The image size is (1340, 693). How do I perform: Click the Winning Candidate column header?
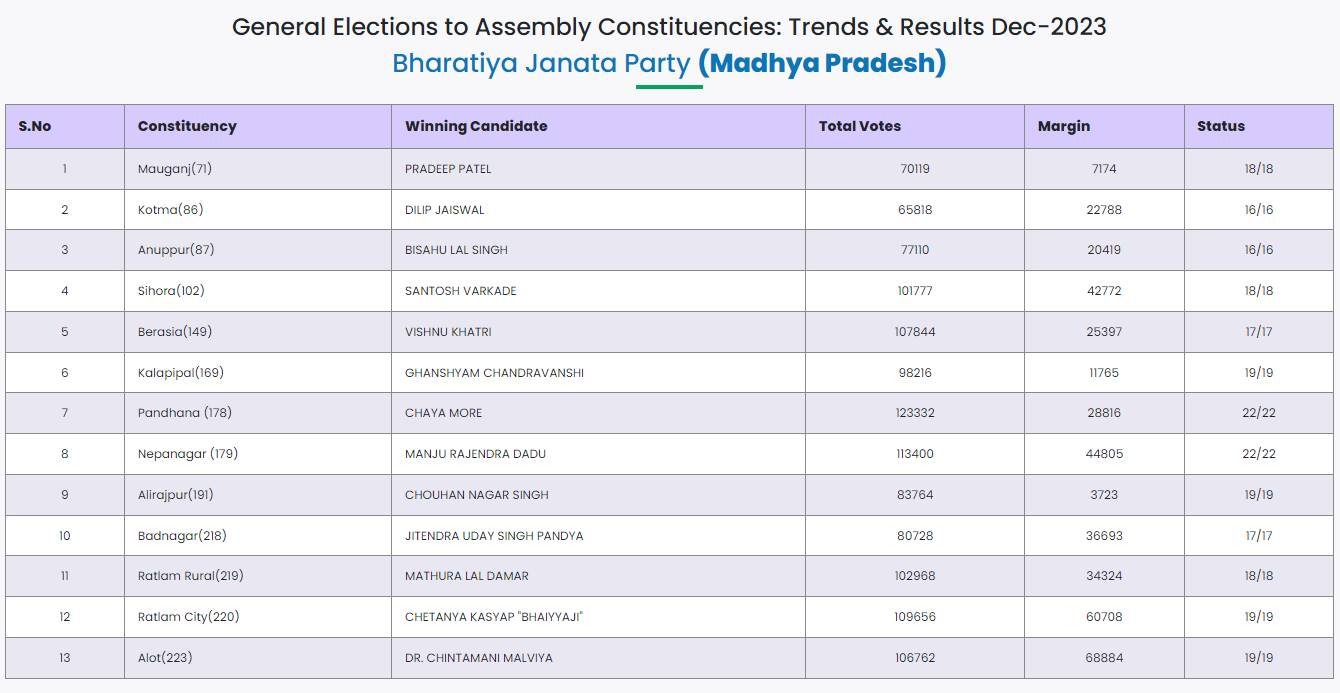coord(476,126)
